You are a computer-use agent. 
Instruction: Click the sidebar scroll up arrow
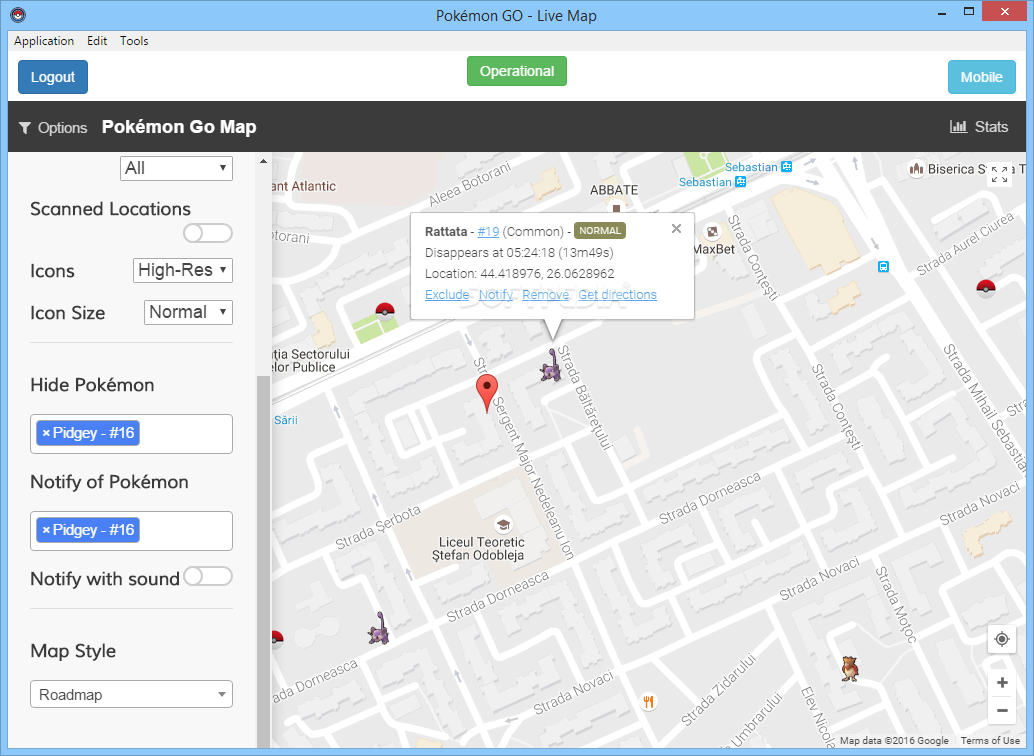coord(263,161)
